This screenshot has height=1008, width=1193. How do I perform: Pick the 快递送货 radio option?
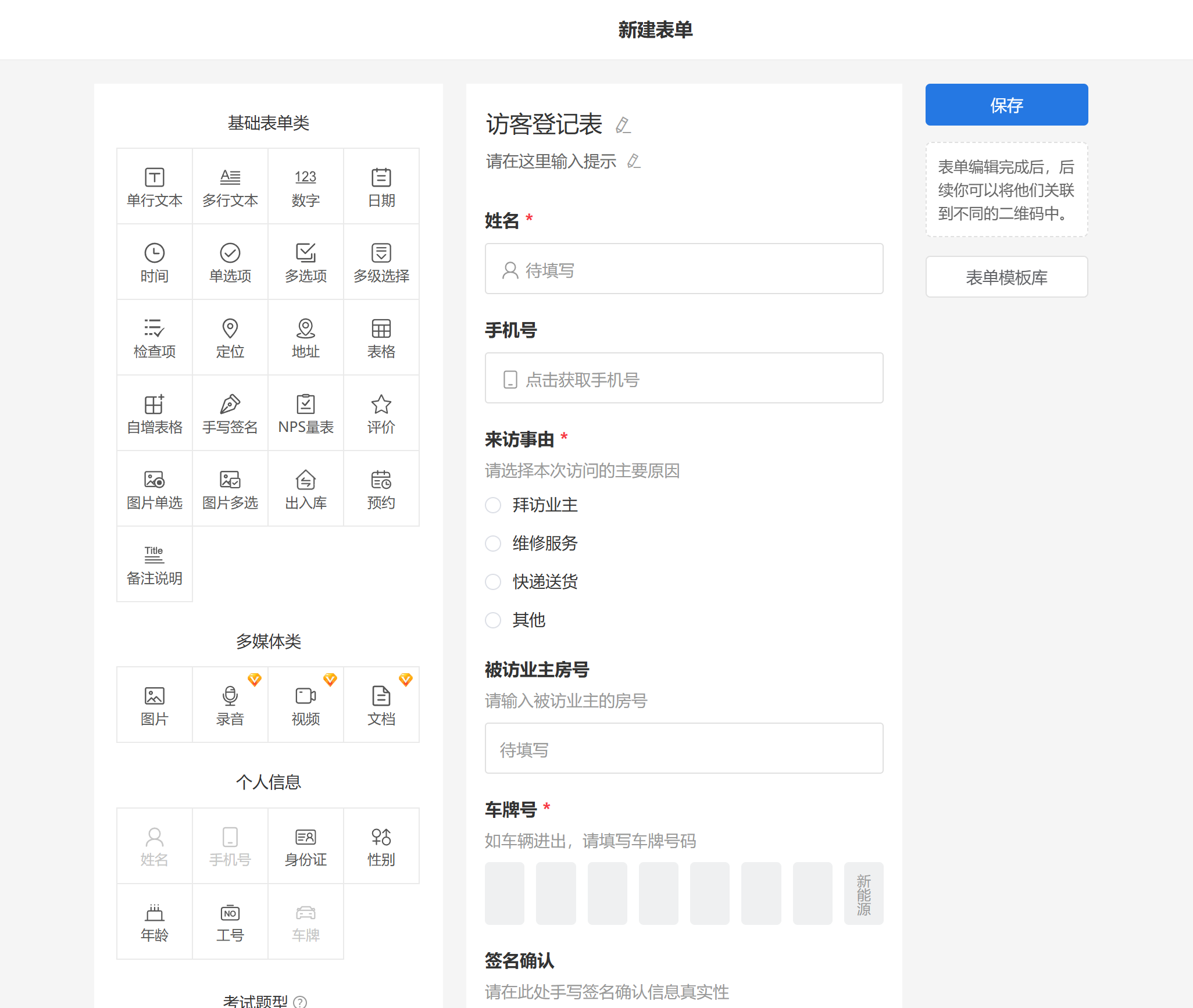[493, 582]
